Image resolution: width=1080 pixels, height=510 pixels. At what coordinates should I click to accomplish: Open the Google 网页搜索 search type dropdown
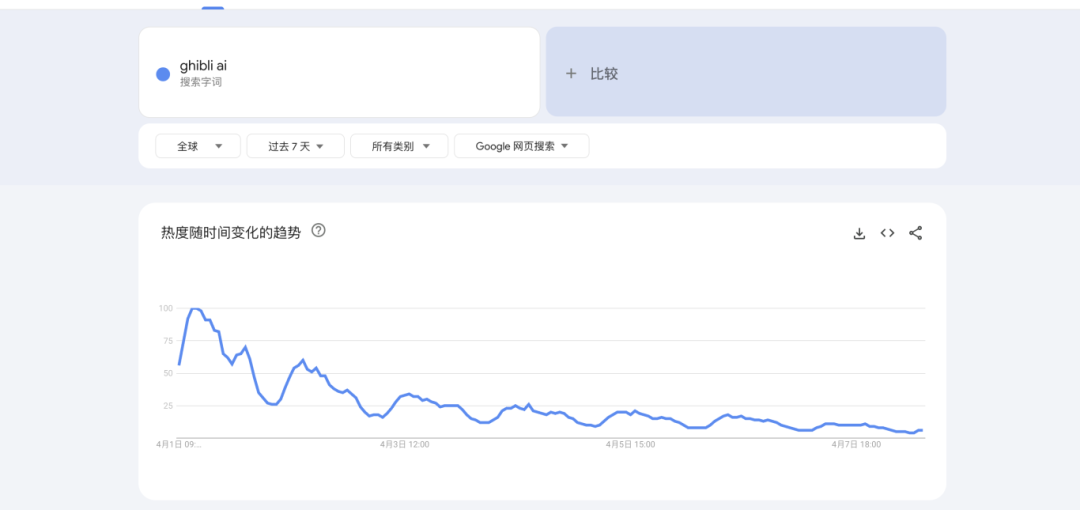[521, 146]
